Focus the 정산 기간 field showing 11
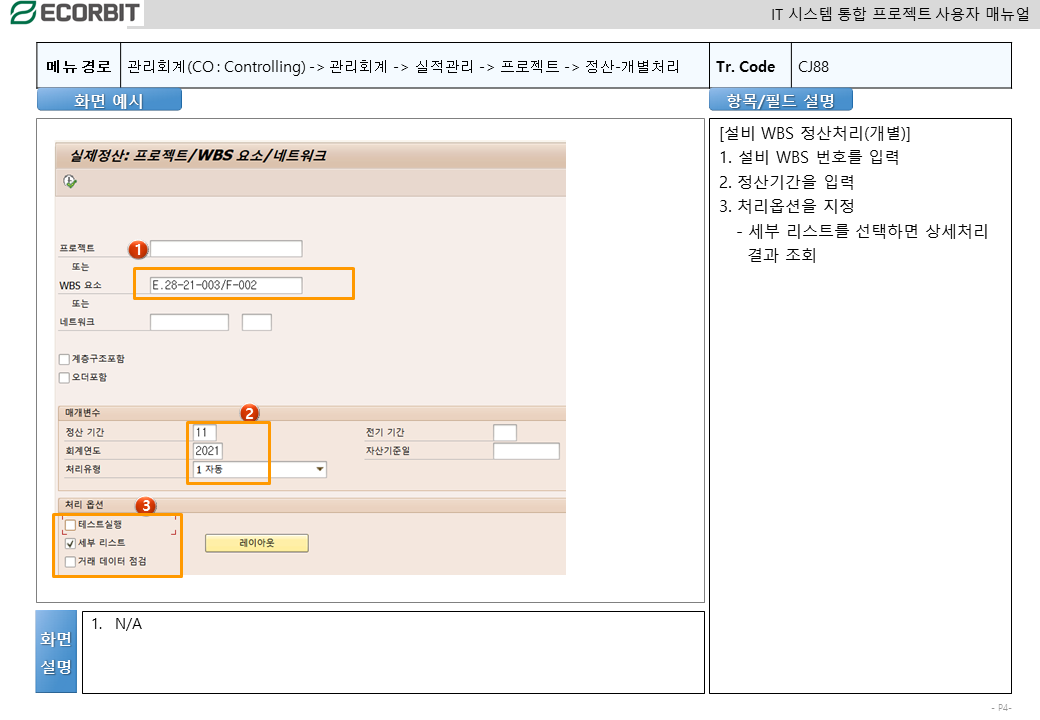 [204, 432]
